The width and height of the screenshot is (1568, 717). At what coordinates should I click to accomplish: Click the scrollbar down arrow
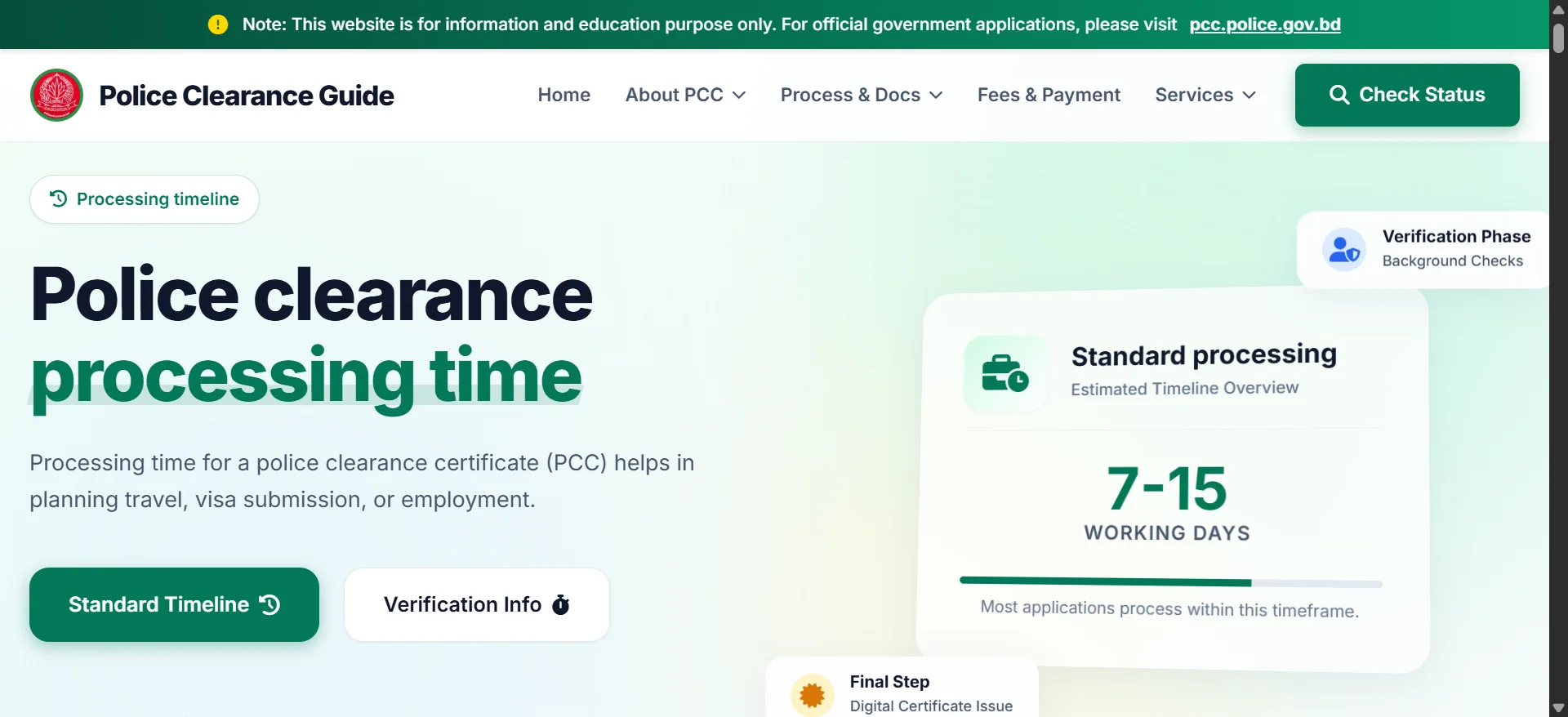[1558, 709]
